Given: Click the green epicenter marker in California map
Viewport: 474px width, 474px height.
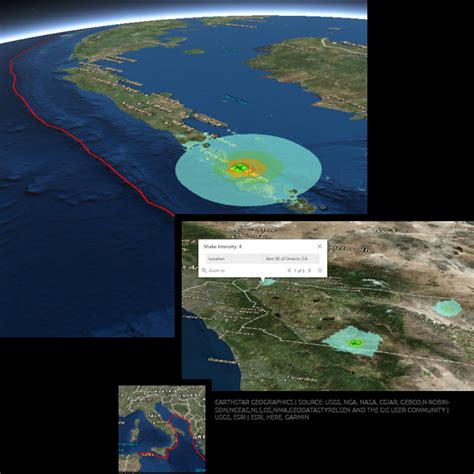Looking at the screenshot, I should [x=355, y=342].
